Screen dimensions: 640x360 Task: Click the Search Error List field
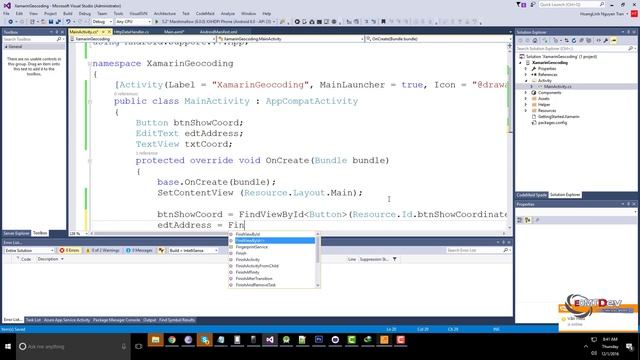(x=478, y=250)
